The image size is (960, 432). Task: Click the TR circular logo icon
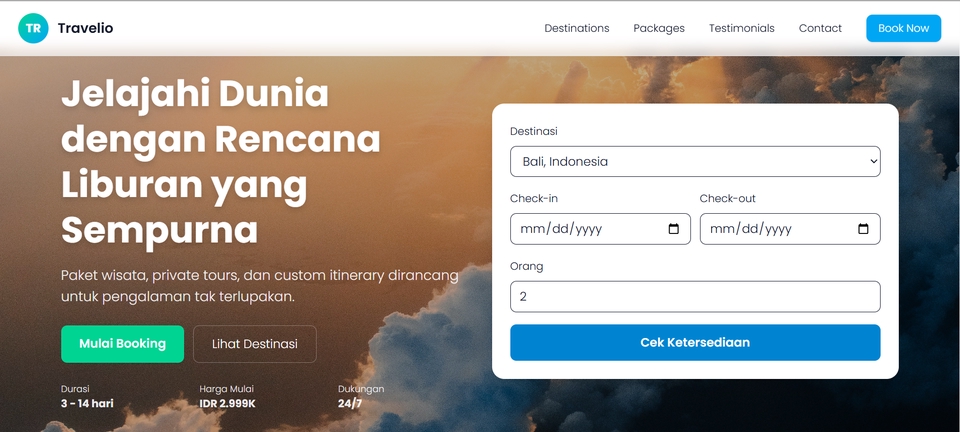(x=33, y=28)
